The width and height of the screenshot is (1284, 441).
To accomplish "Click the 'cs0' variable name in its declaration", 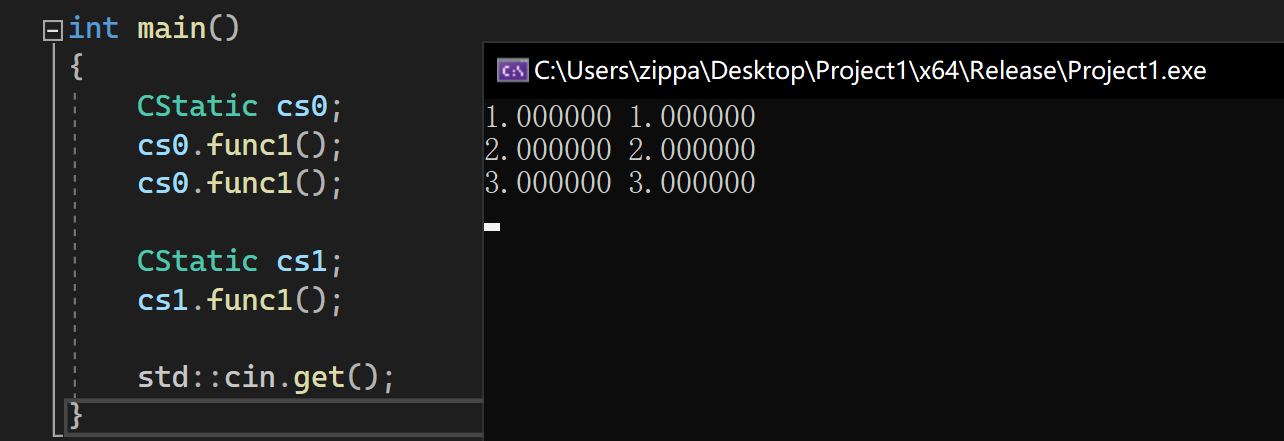I will [301, 105].
